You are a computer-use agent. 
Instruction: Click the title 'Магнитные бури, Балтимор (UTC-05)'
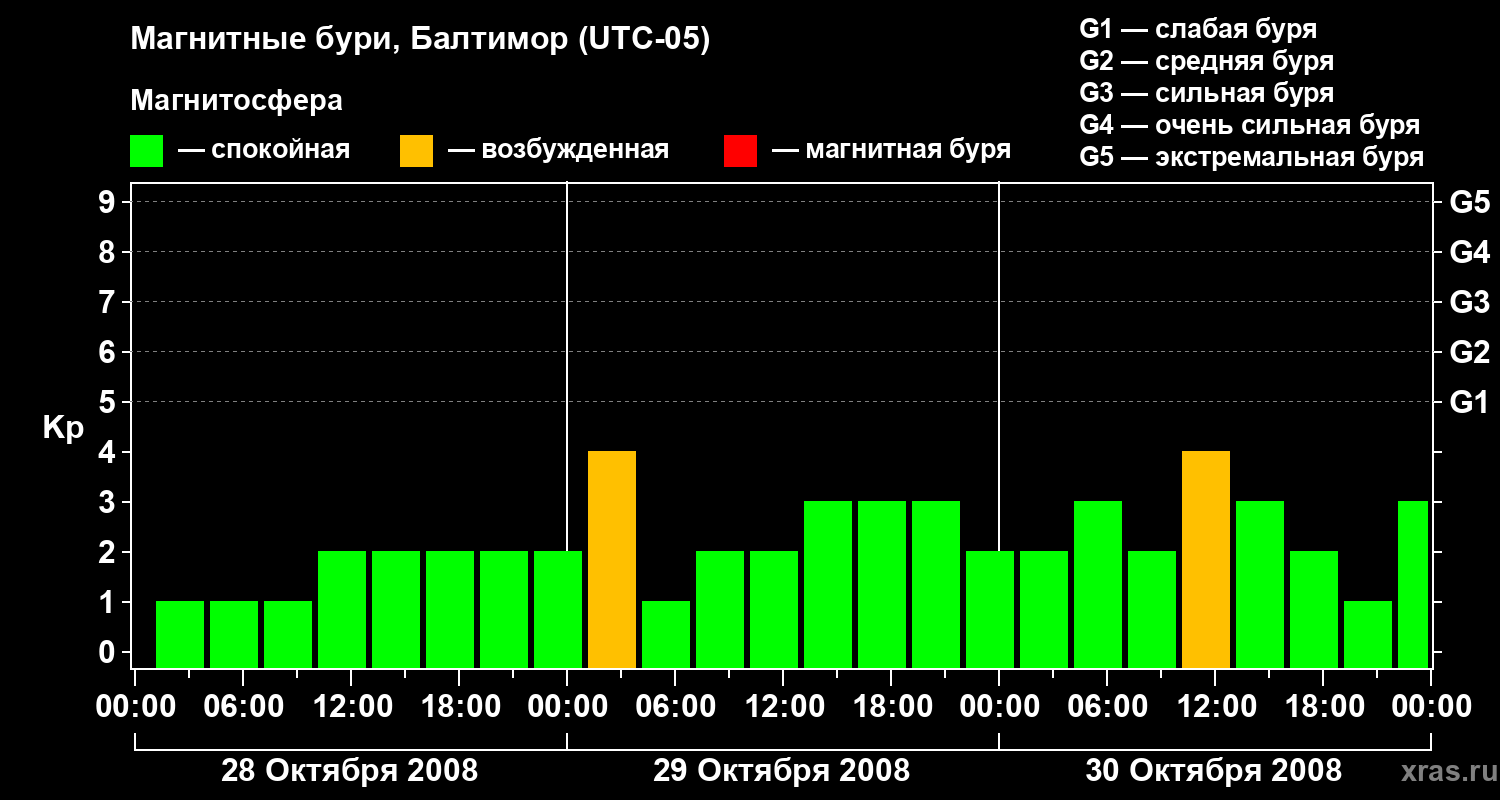tap(420, 40)
